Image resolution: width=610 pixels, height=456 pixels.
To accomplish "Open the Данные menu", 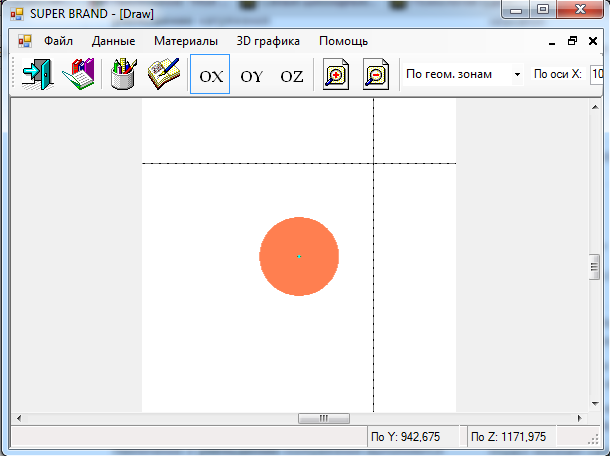I will (x=114, y=41).
